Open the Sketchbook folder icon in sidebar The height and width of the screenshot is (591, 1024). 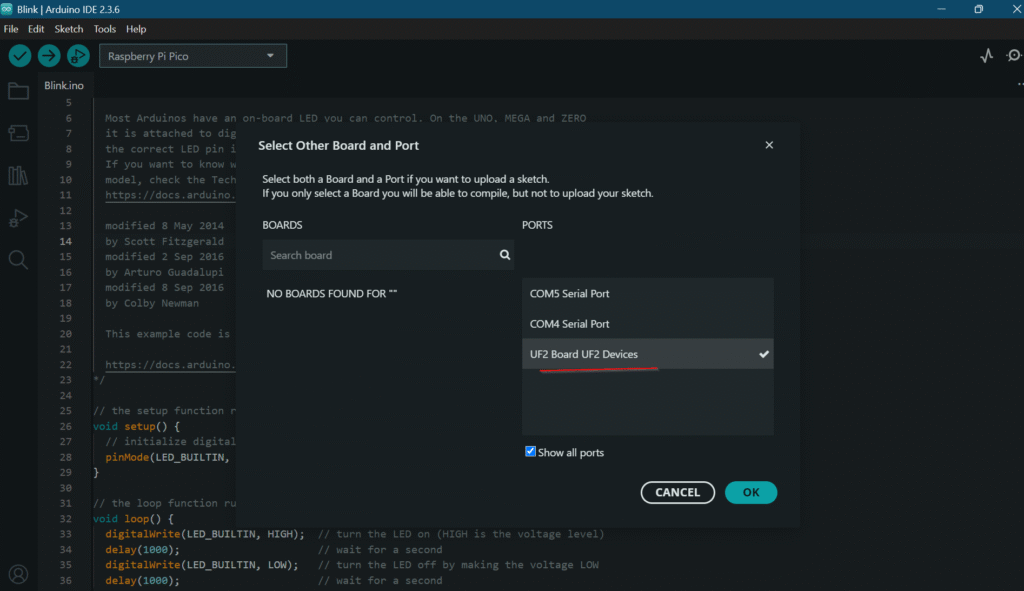pyautogui.click(x=18, y=91)
